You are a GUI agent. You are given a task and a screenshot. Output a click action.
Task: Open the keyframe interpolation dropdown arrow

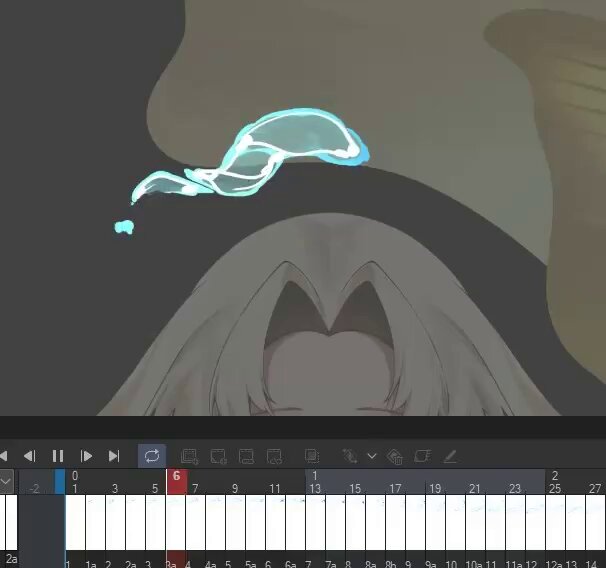tap(372, 456)
